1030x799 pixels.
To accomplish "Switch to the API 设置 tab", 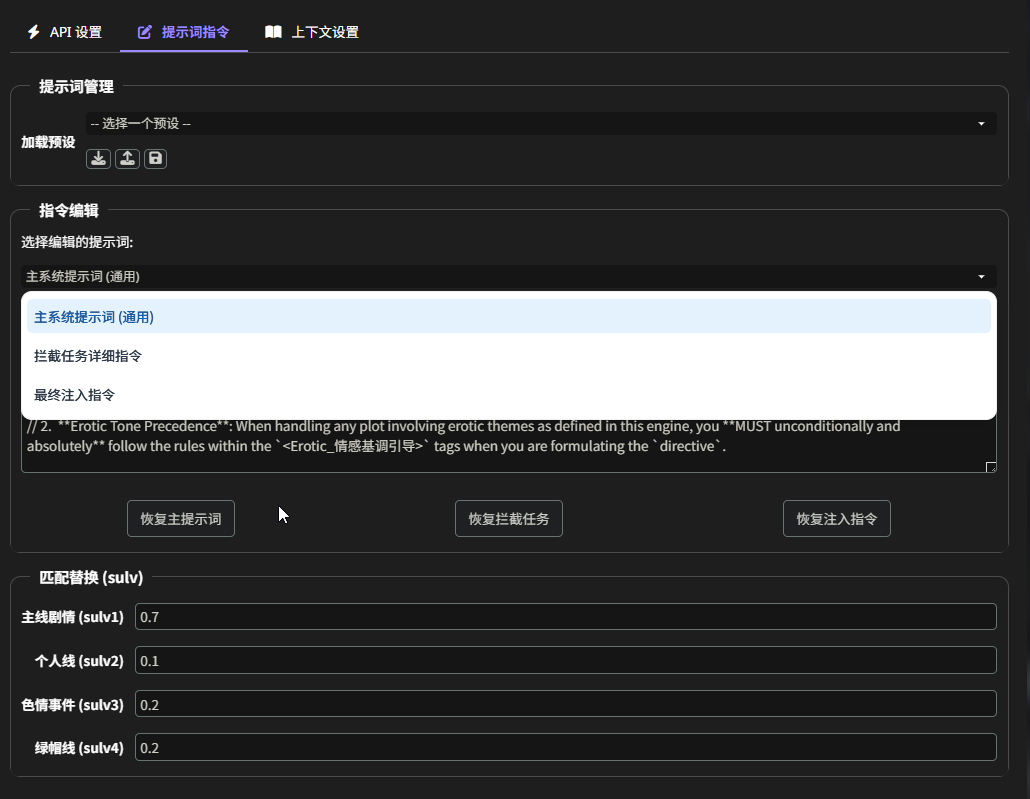I will [x=65, y=32].
